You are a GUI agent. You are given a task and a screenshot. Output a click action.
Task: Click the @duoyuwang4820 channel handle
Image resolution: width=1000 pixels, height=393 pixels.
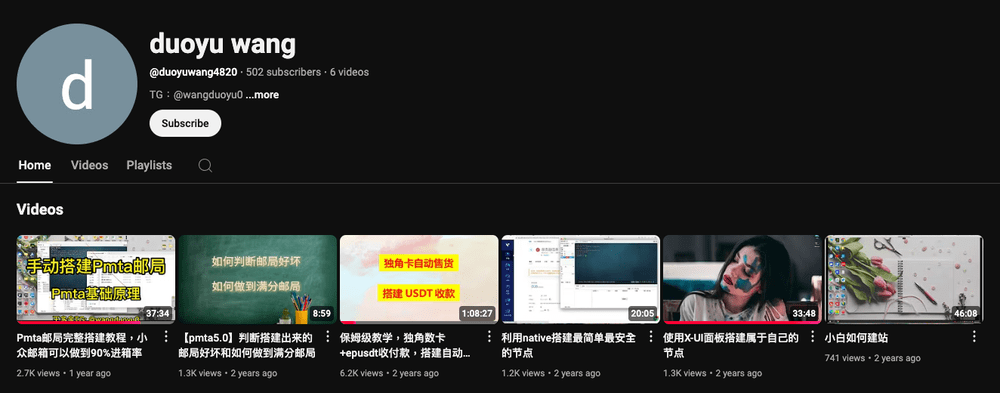pos(193,72)
